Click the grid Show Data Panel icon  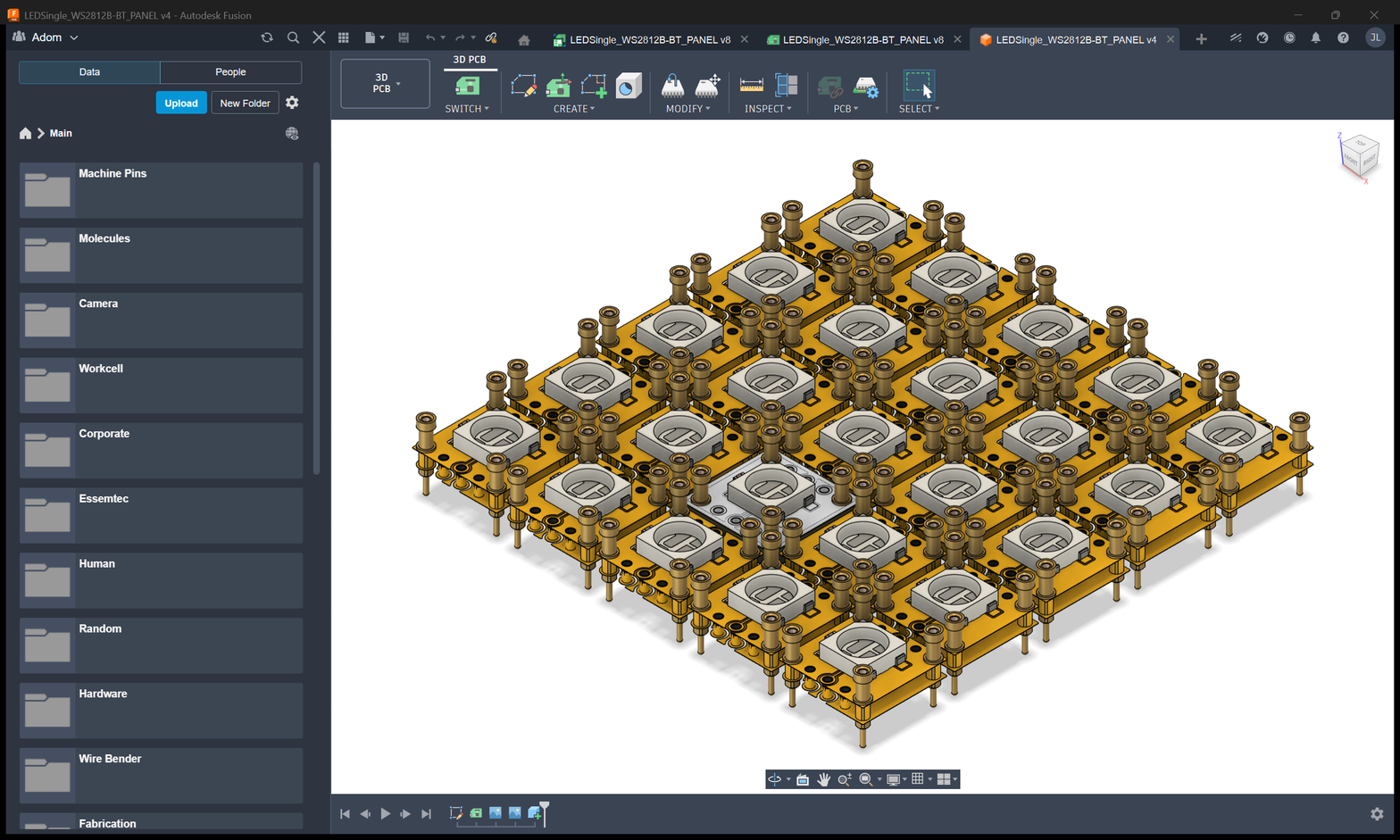pos(344,37)
